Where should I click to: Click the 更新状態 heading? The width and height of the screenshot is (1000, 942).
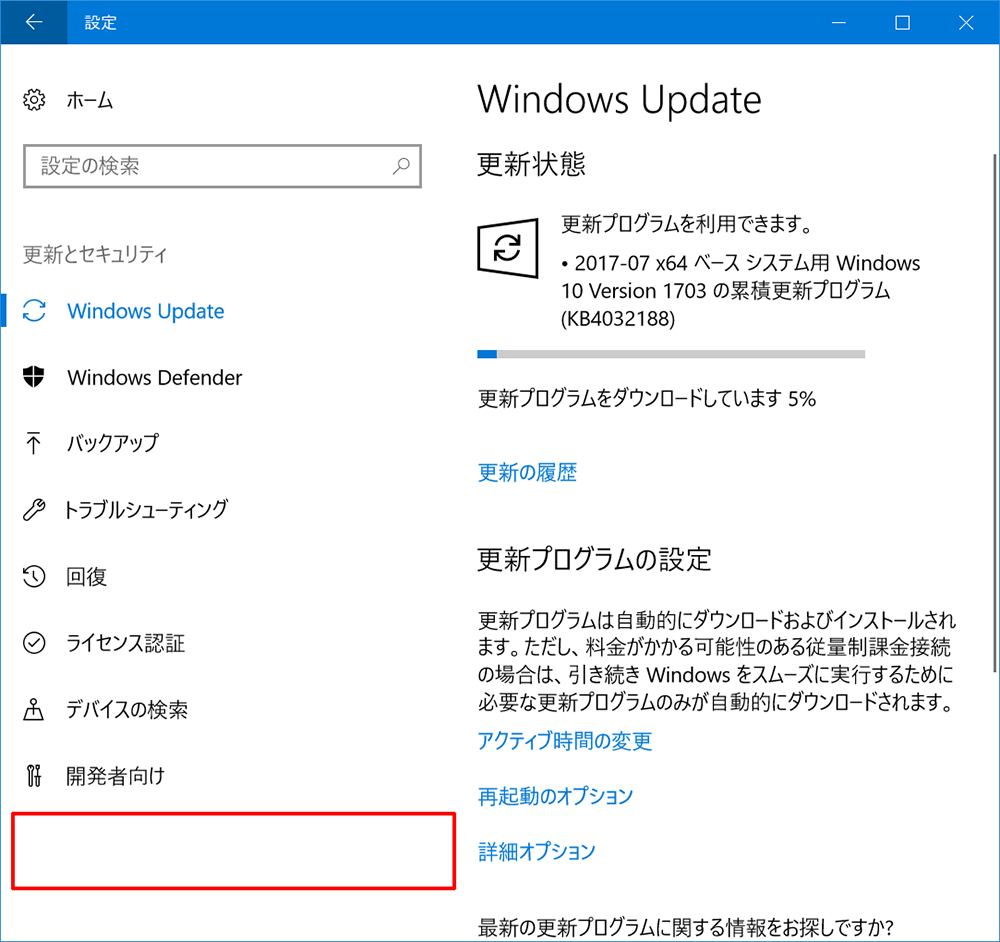(531, 165)
